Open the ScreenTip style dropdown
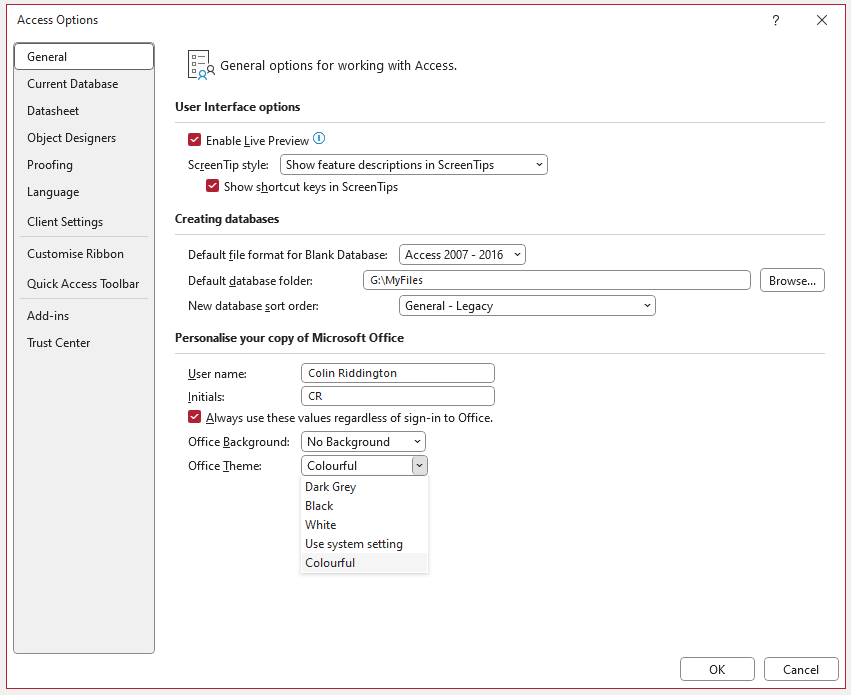851x695 pixels. 414,165
